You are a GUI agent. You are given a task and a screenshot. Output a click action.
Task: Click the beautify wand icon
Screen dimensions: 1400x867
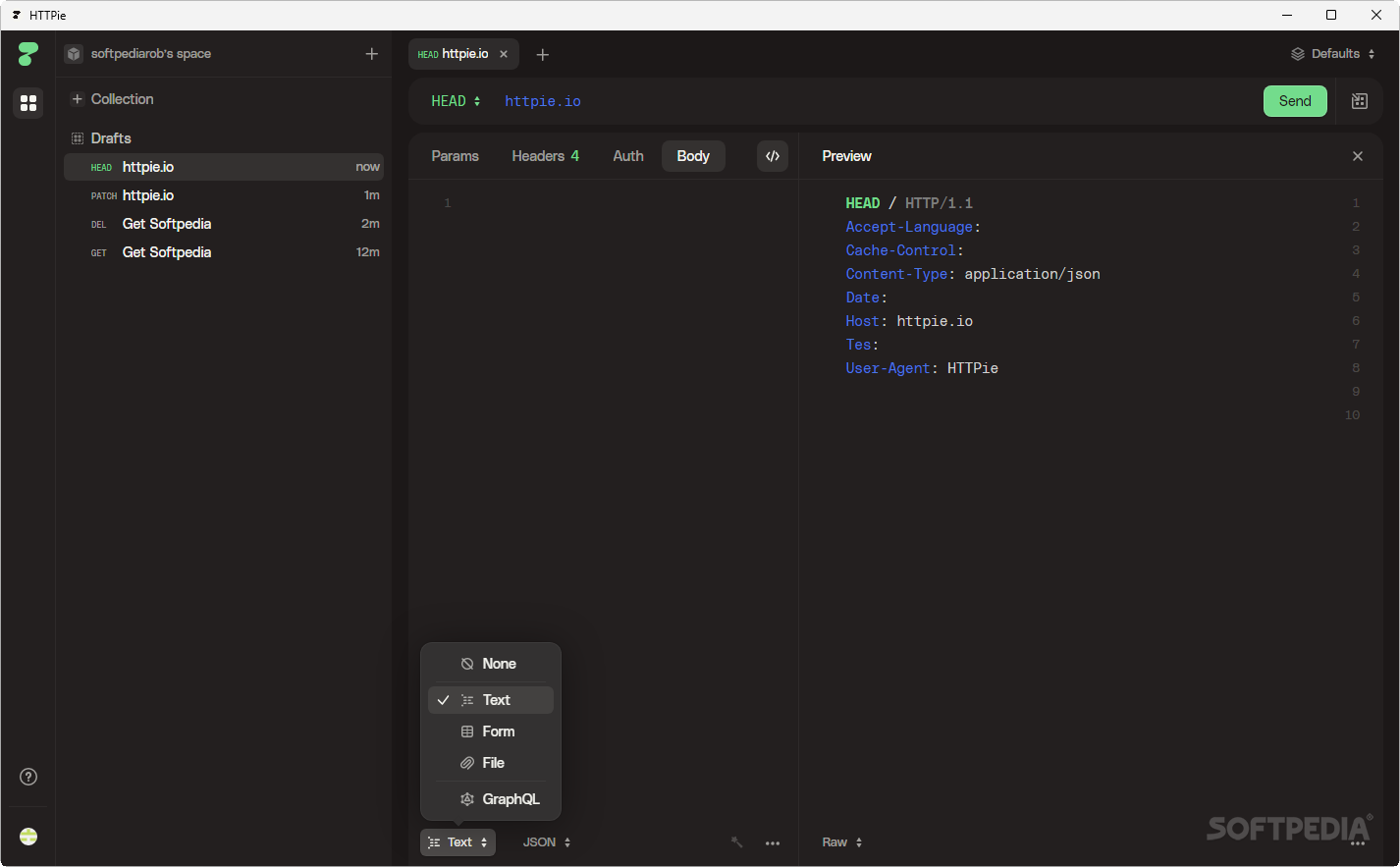(x=737, y=842)
